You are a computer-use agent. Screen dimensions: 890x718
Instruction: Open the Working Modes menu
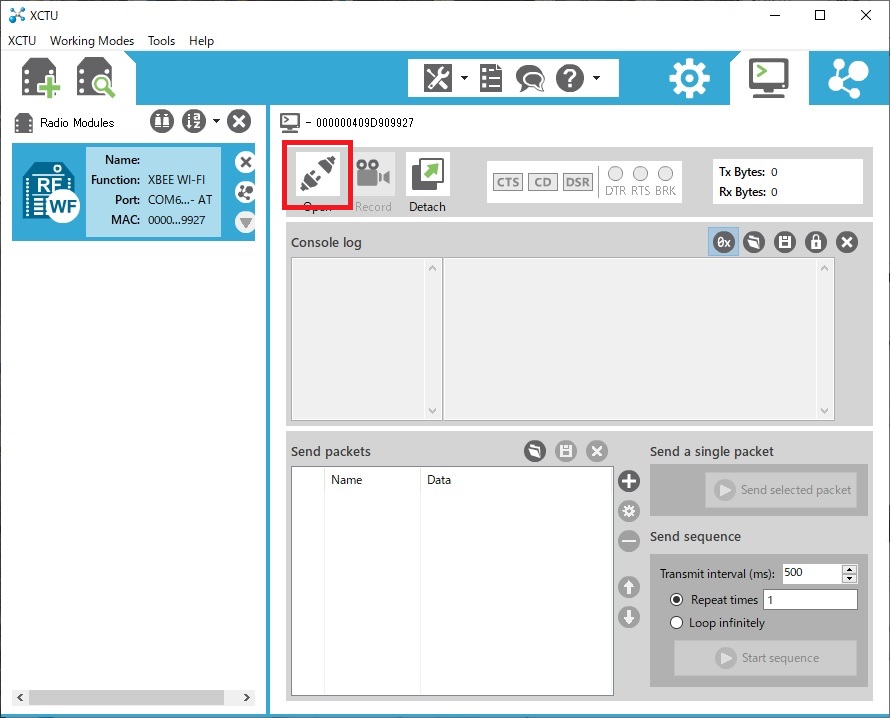[92, 41]
